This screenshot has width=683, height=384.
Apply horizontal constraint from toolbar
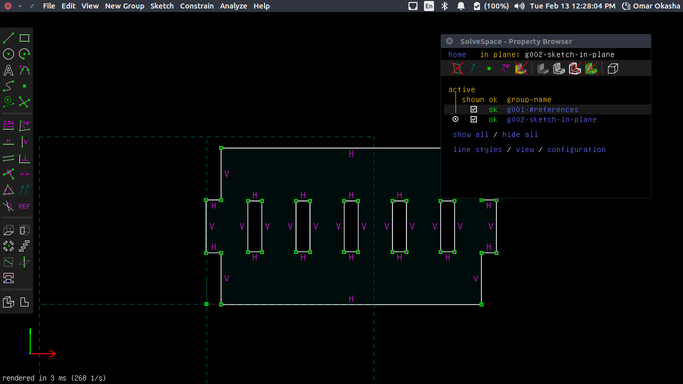click(8, 142)
